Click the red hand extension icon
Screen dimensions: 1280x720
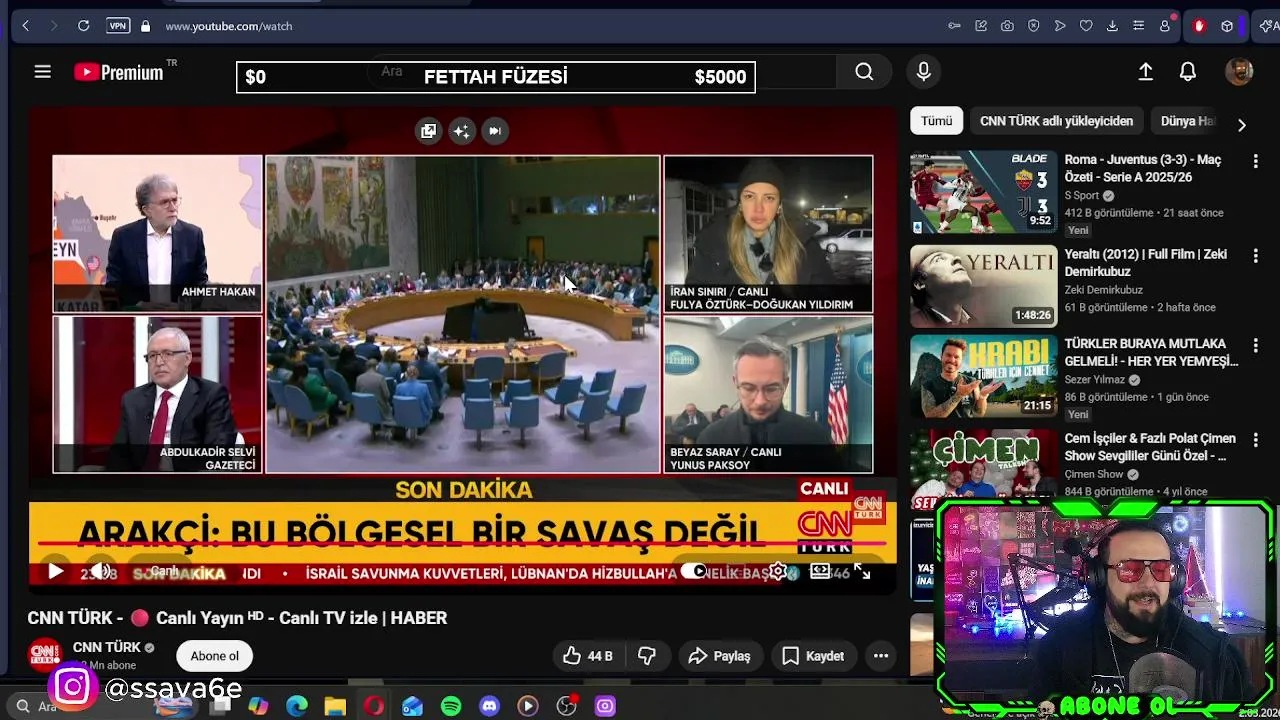click(x=1199, y=26)
